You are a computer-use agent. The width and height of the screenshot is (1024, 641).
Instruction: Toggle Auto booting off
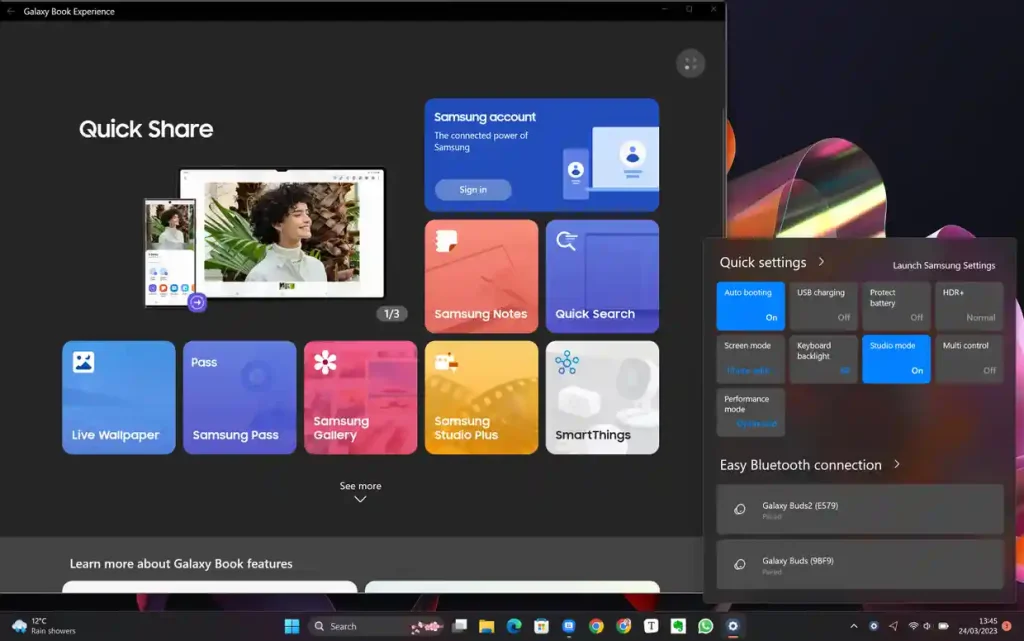[x=750, y=305]
